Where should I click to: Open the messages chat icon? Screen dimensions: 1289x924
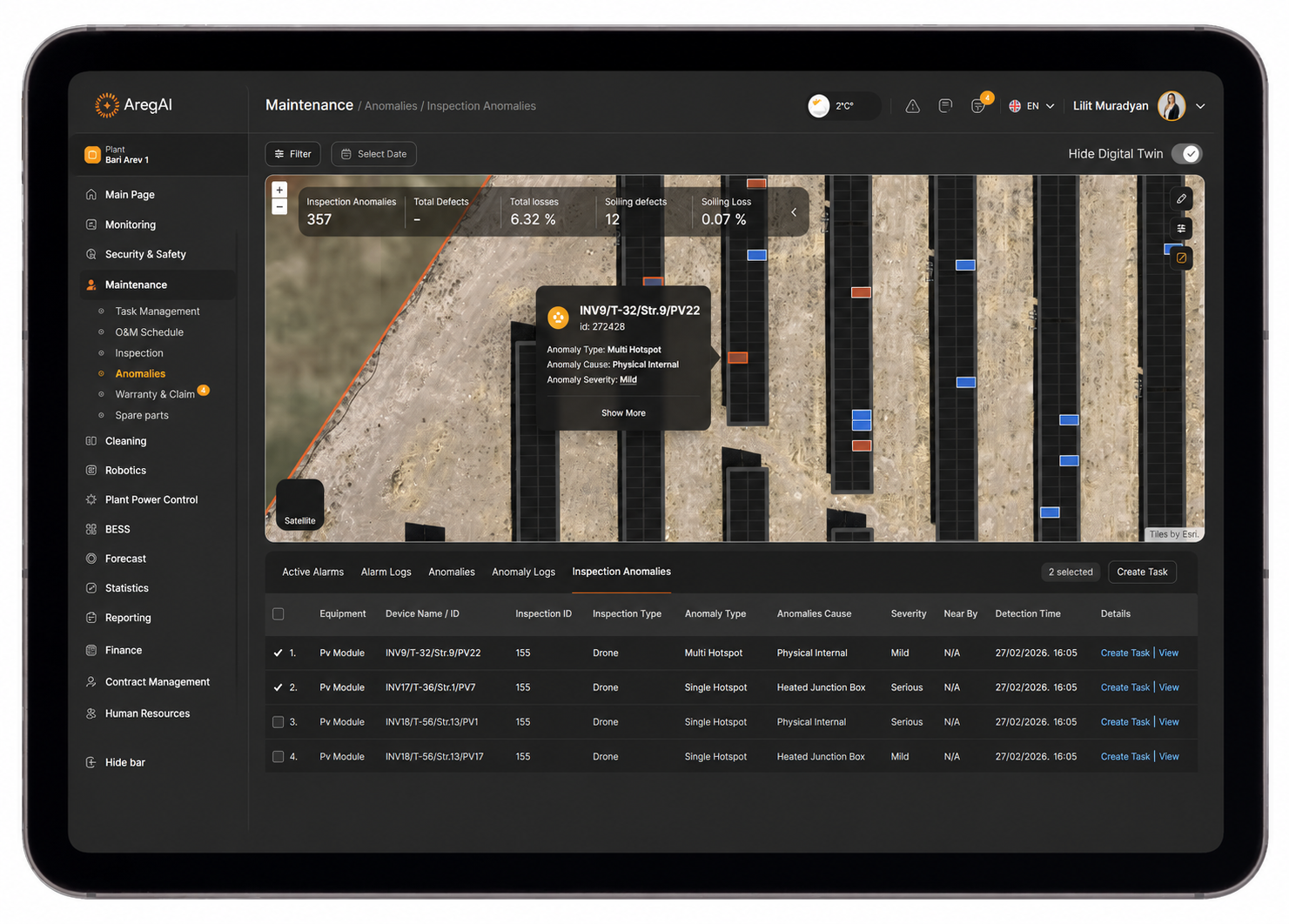coord(945,106)
